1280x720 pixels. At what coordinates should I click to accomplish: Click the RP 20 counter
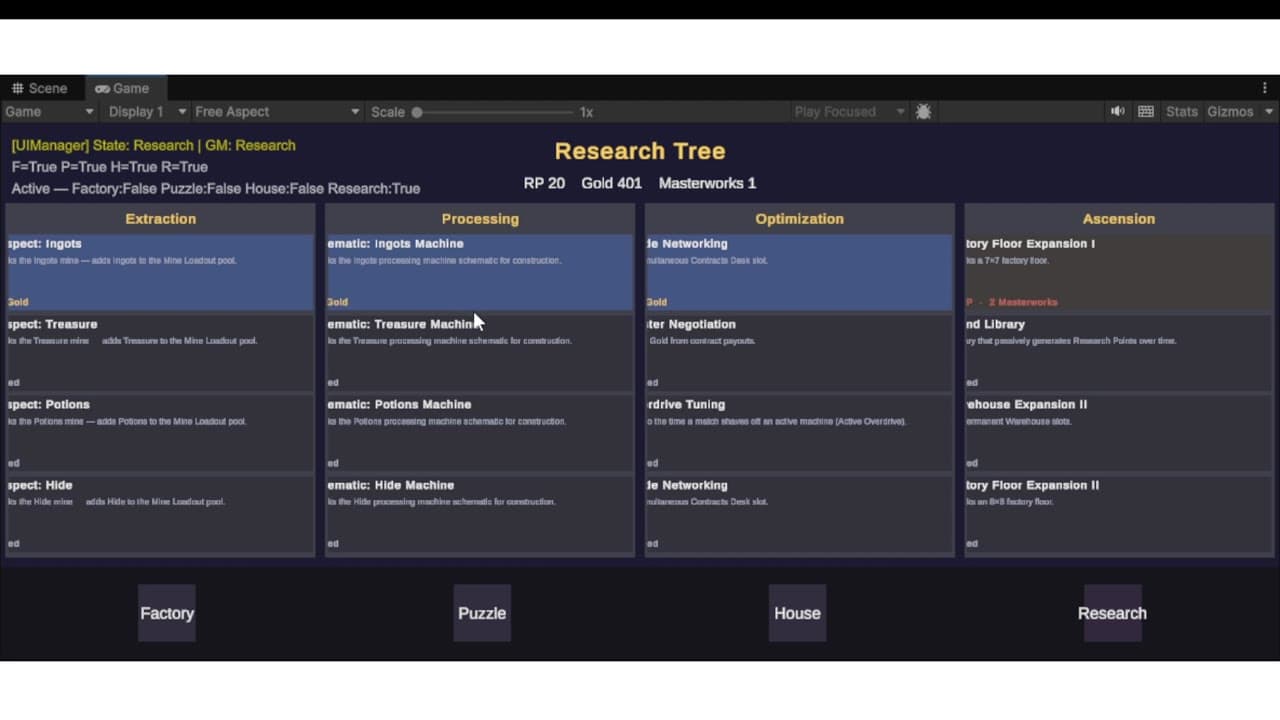[544, 183]
